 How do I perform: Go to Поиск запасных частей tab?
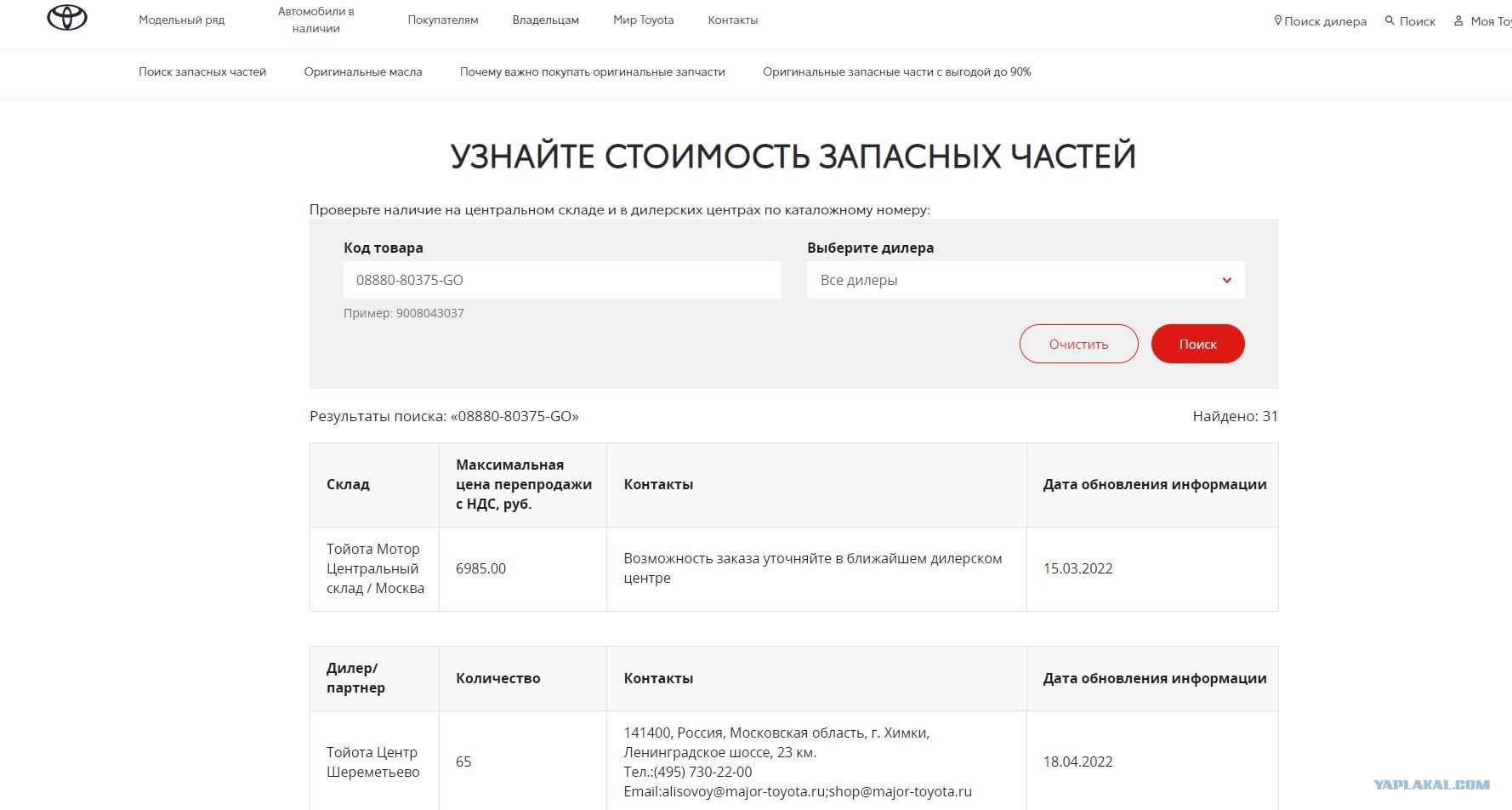(202, 72)
